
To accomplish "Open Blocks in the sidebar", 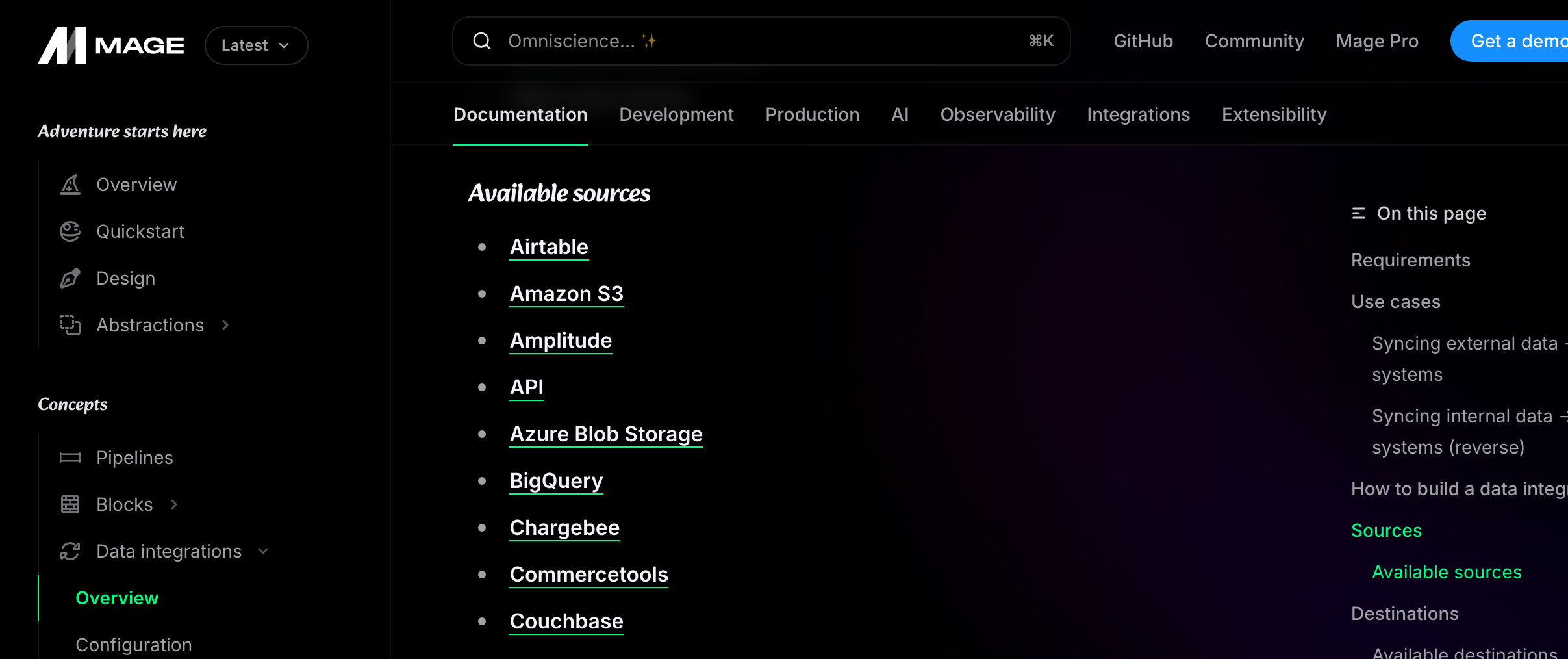I will (x=124, y=504).
